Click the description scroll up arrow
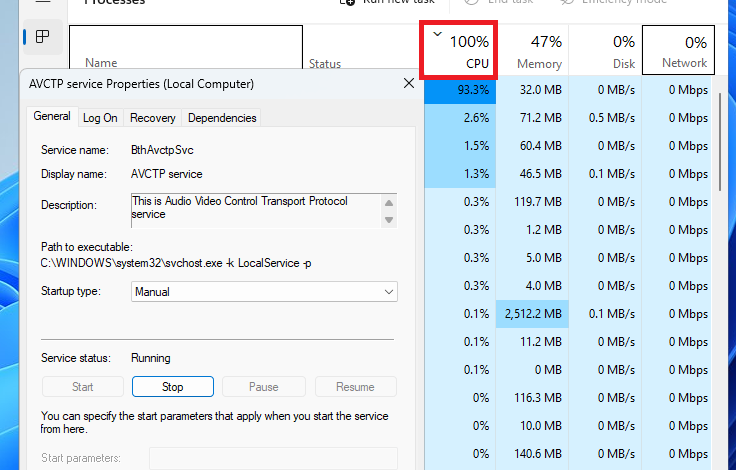The image size is (736, 470). (389, 201)
